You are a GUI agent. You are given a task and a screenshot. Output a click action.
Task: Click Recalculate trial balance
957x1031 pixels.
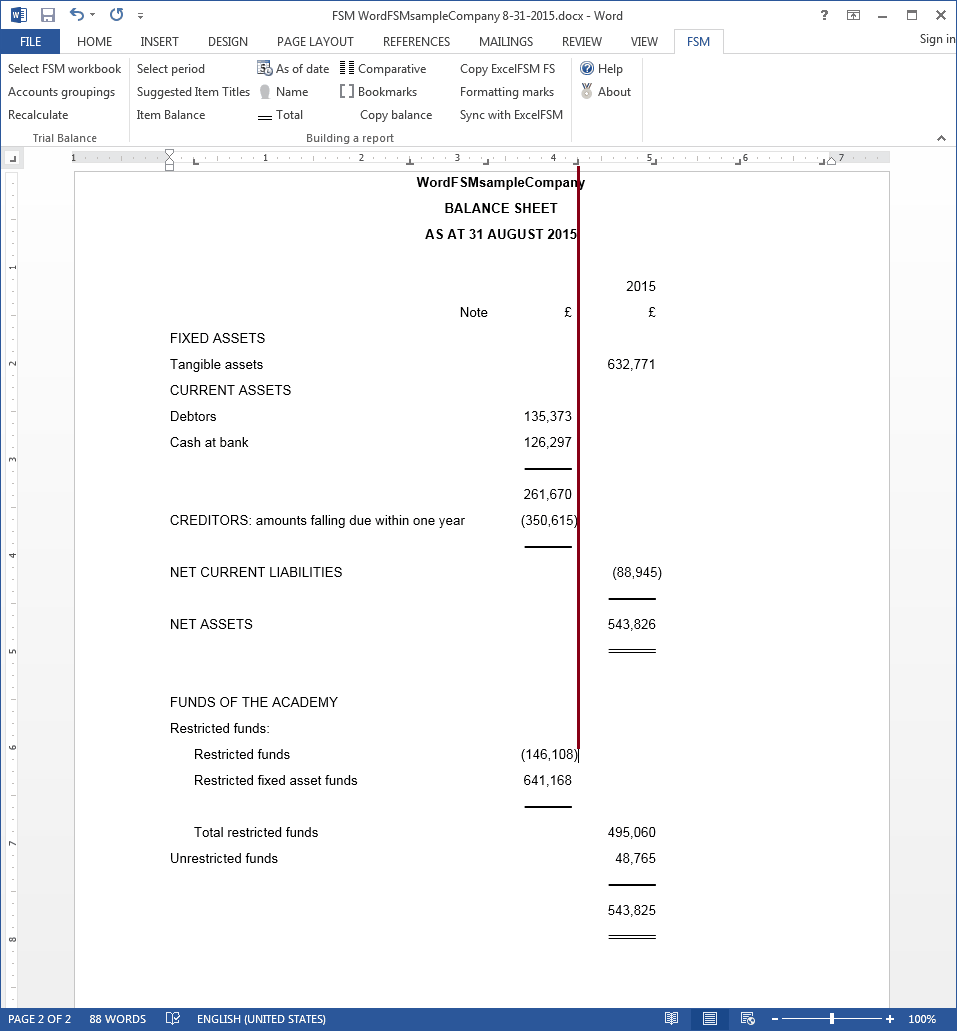click(x=38, y=114)
